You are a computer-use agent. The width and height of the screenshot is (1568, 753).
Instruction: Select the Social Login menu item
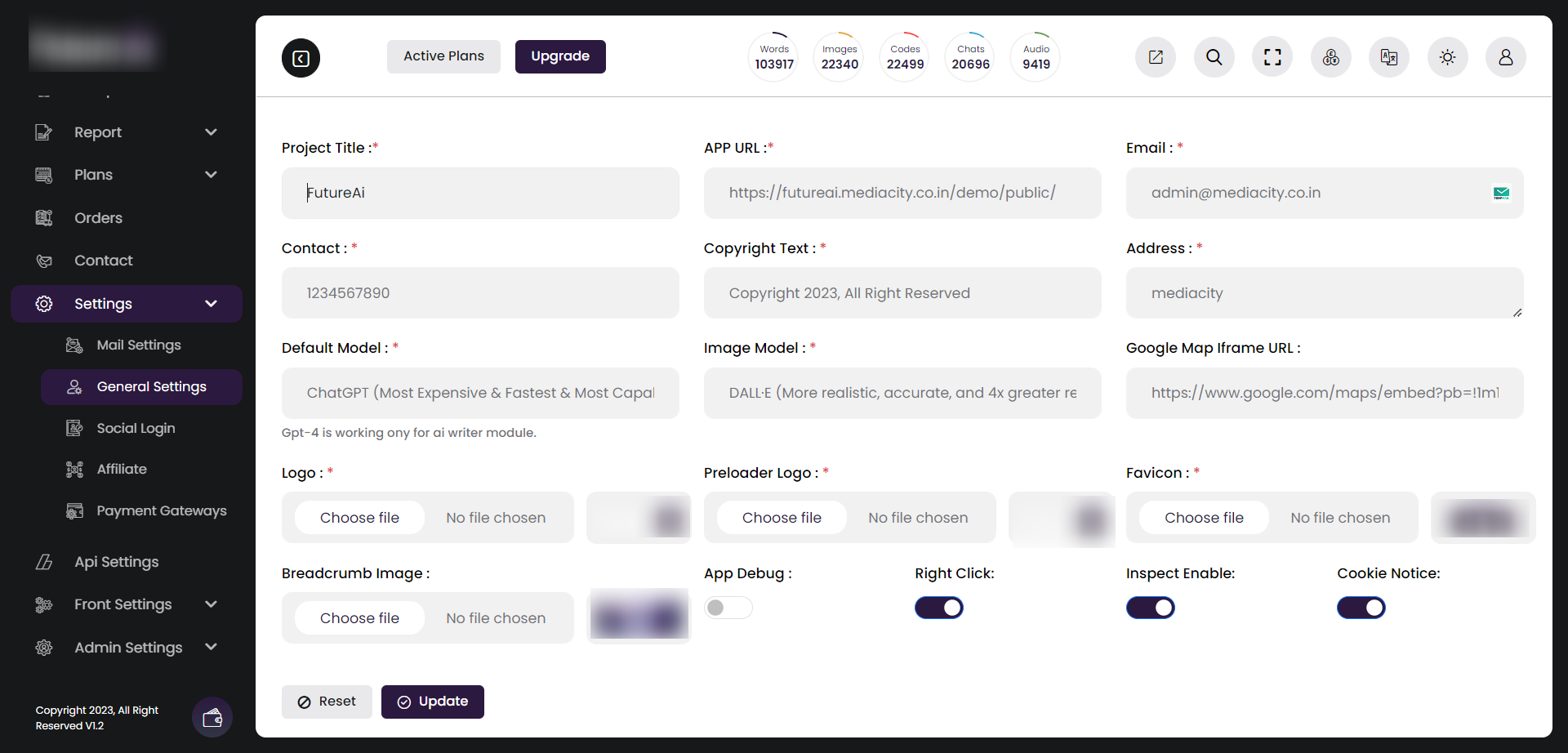136,427
